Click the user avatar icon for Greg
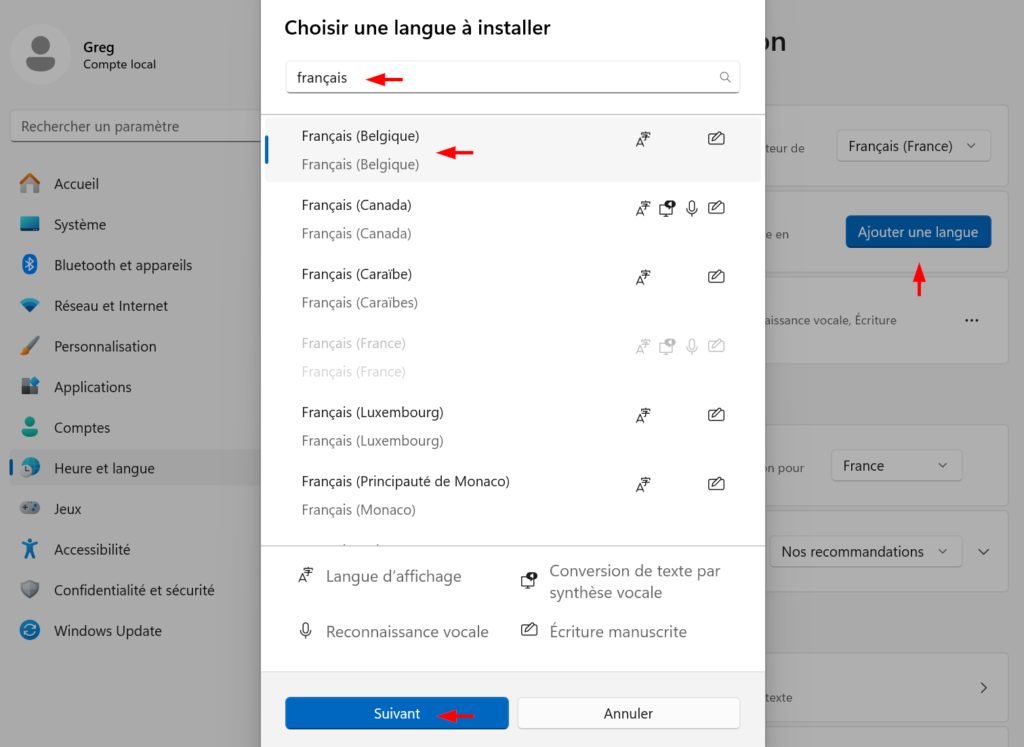 tap(40, 54)
